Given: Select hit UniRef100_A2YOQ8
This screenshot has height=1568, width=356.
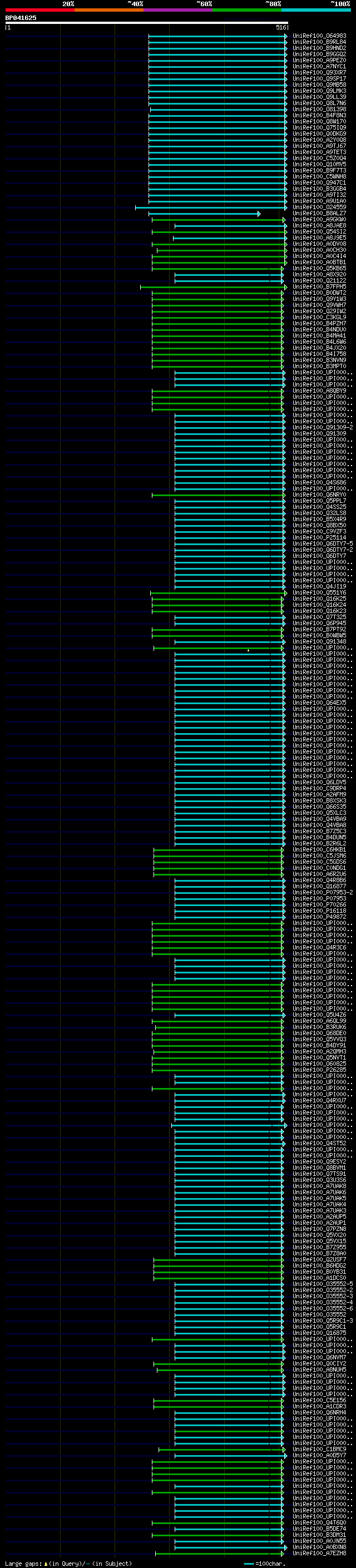Looking at the screenshot, I should click(319, 140).
